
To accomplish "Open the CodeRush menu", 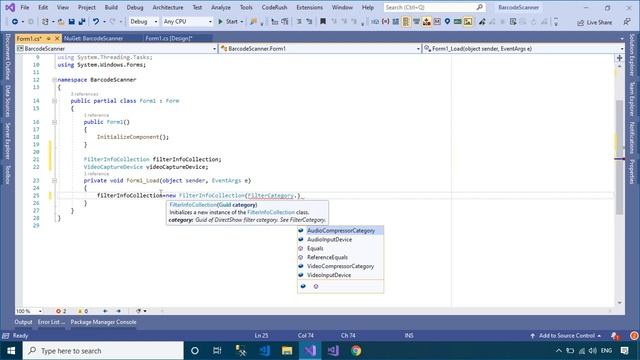I will [274, 7].
